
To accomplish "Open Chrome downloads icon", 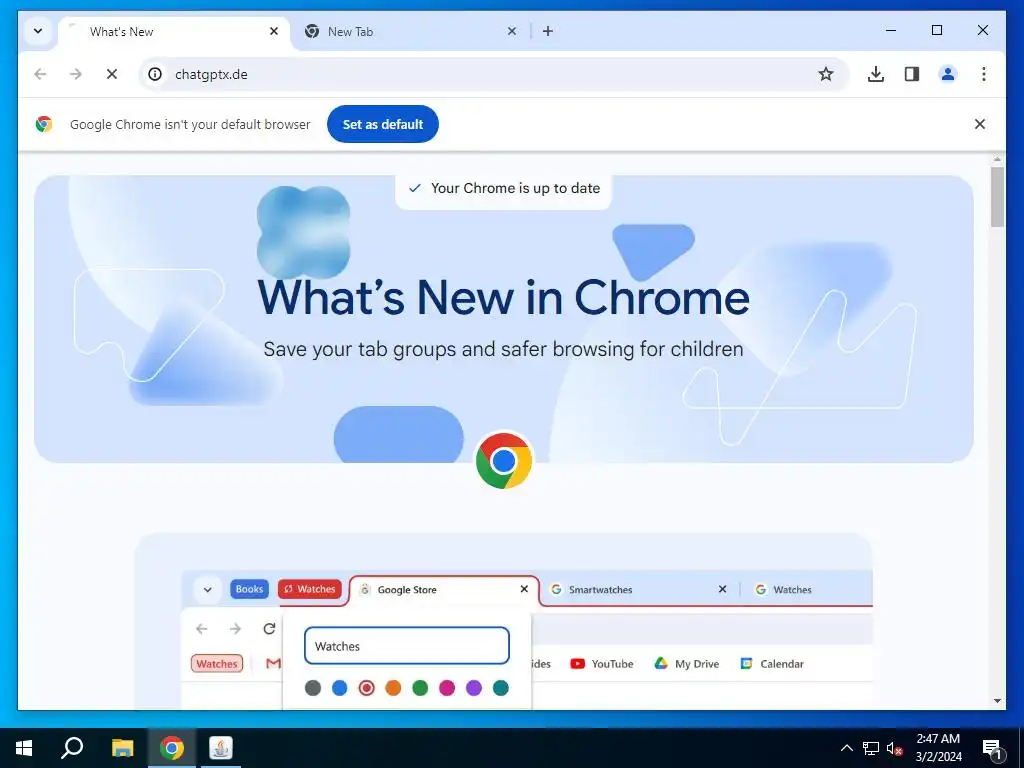I will click(x=876, y=74).
